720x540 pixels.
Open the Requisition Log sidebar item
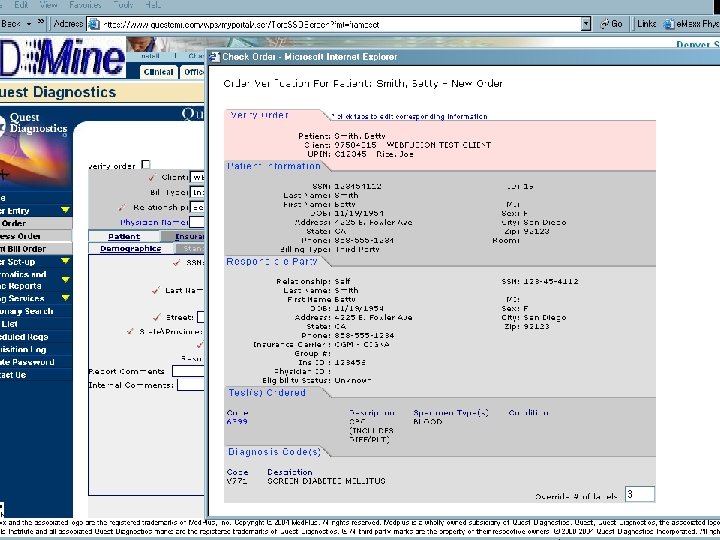23,349
